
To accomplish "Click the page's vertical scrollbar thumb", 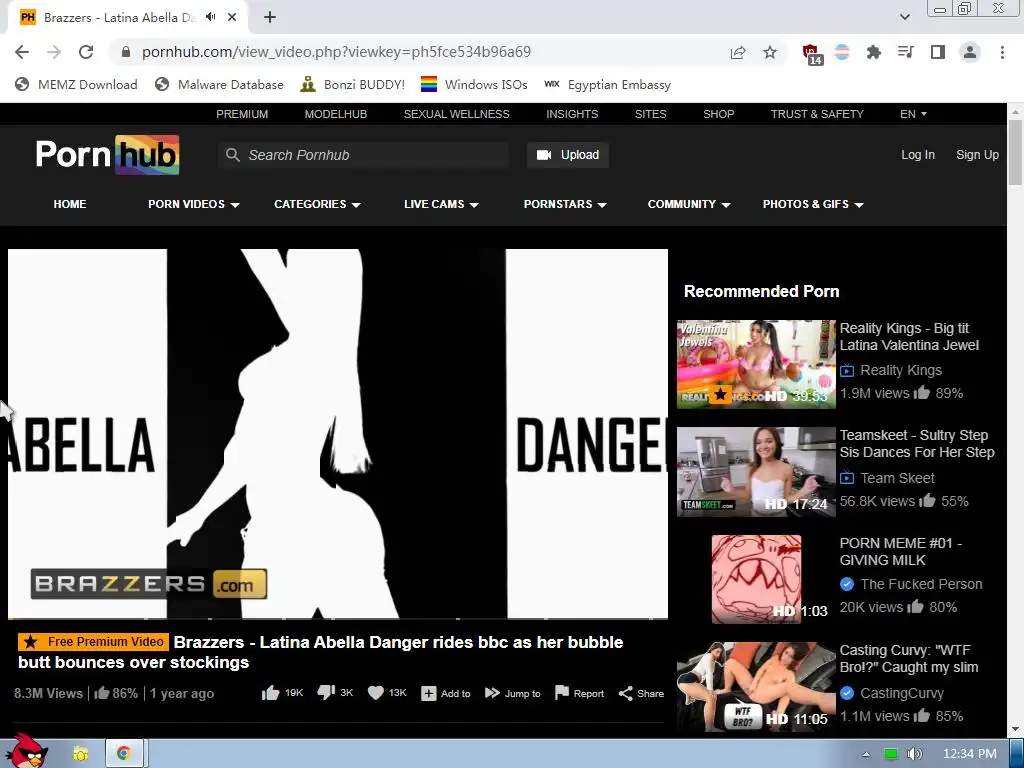I will [1016, 153].
